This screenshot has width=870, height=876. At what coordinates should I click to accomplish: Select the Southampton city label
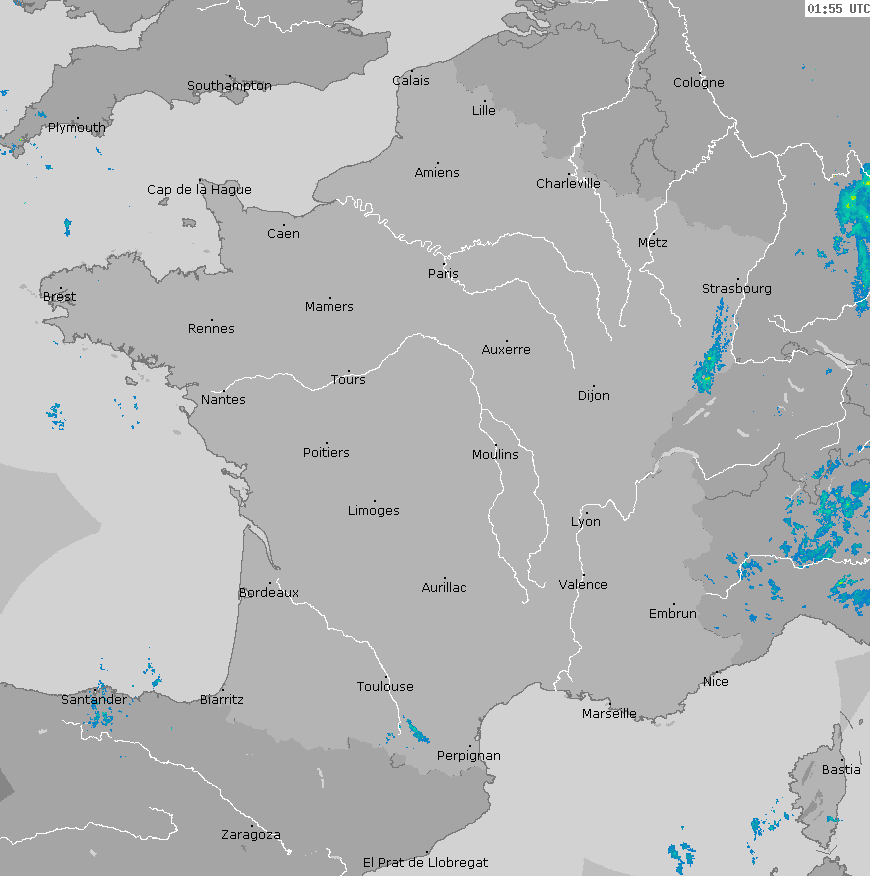click(229, 86)
